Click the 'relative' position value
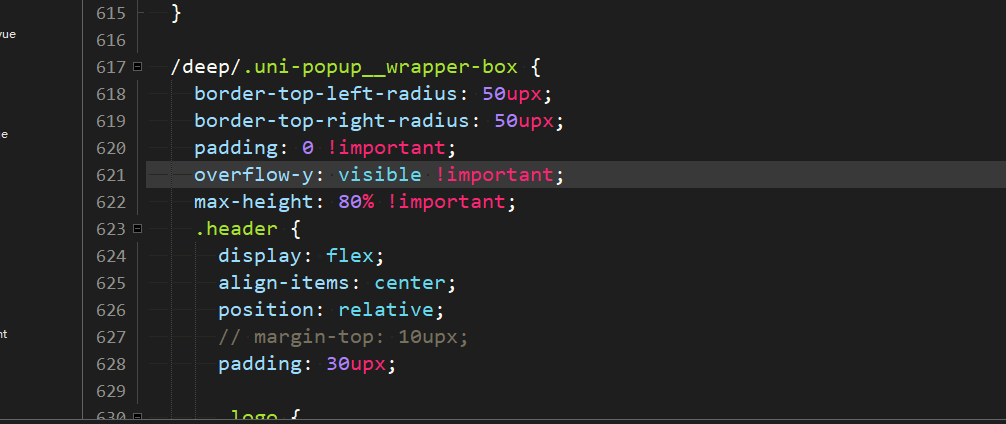Image resolution: width=1006 pixels, height=424 pixels. (386, 309)
